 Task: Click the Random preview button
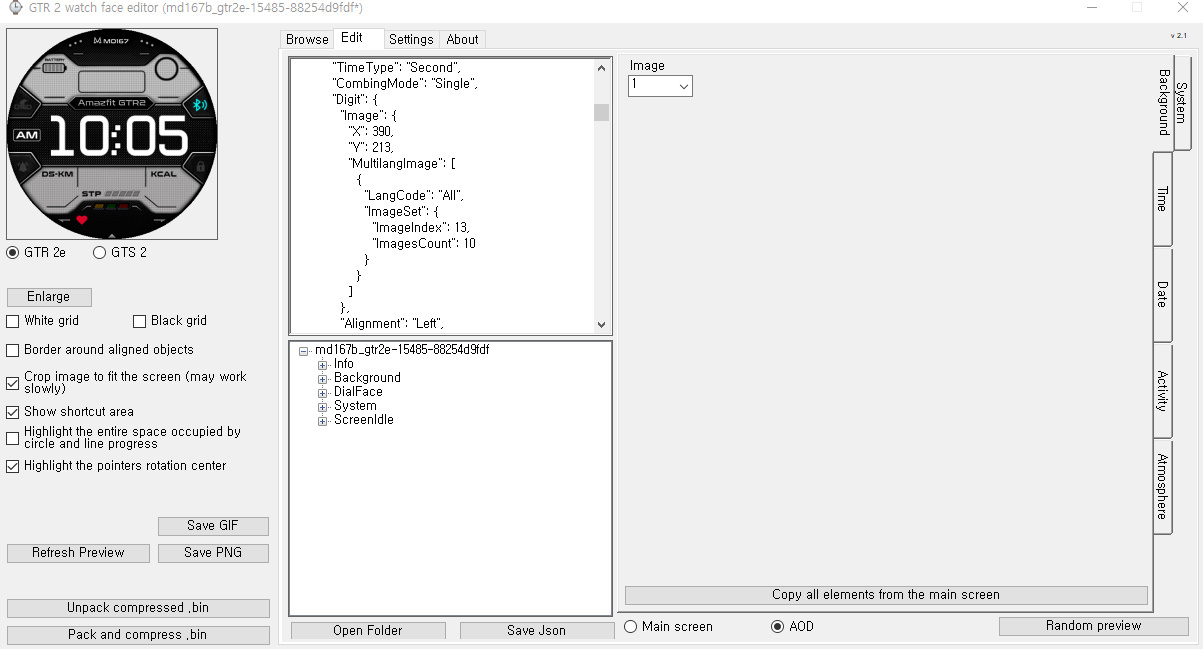tap(1094, 626)
